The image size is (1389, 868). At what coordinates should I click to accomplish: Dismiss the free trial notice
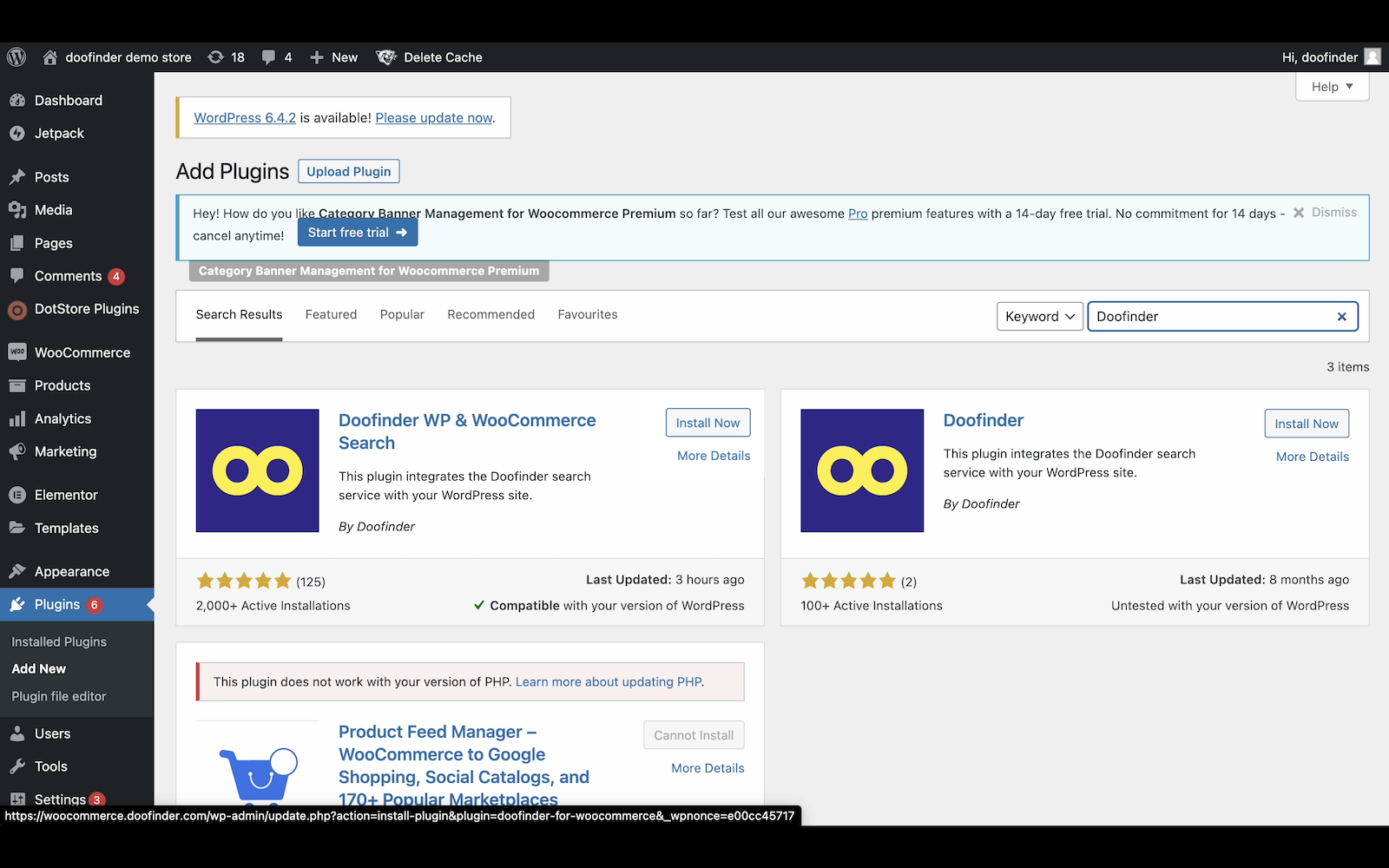click(x=1325, y=213)
